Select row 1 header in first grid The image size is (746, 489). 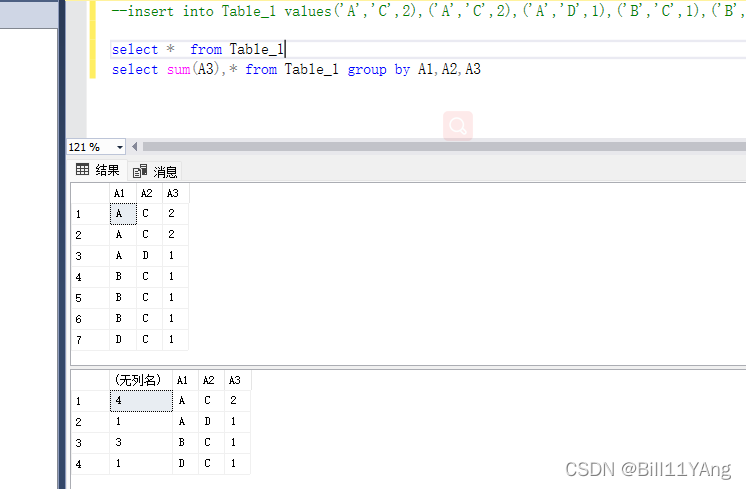click(90, 214)
